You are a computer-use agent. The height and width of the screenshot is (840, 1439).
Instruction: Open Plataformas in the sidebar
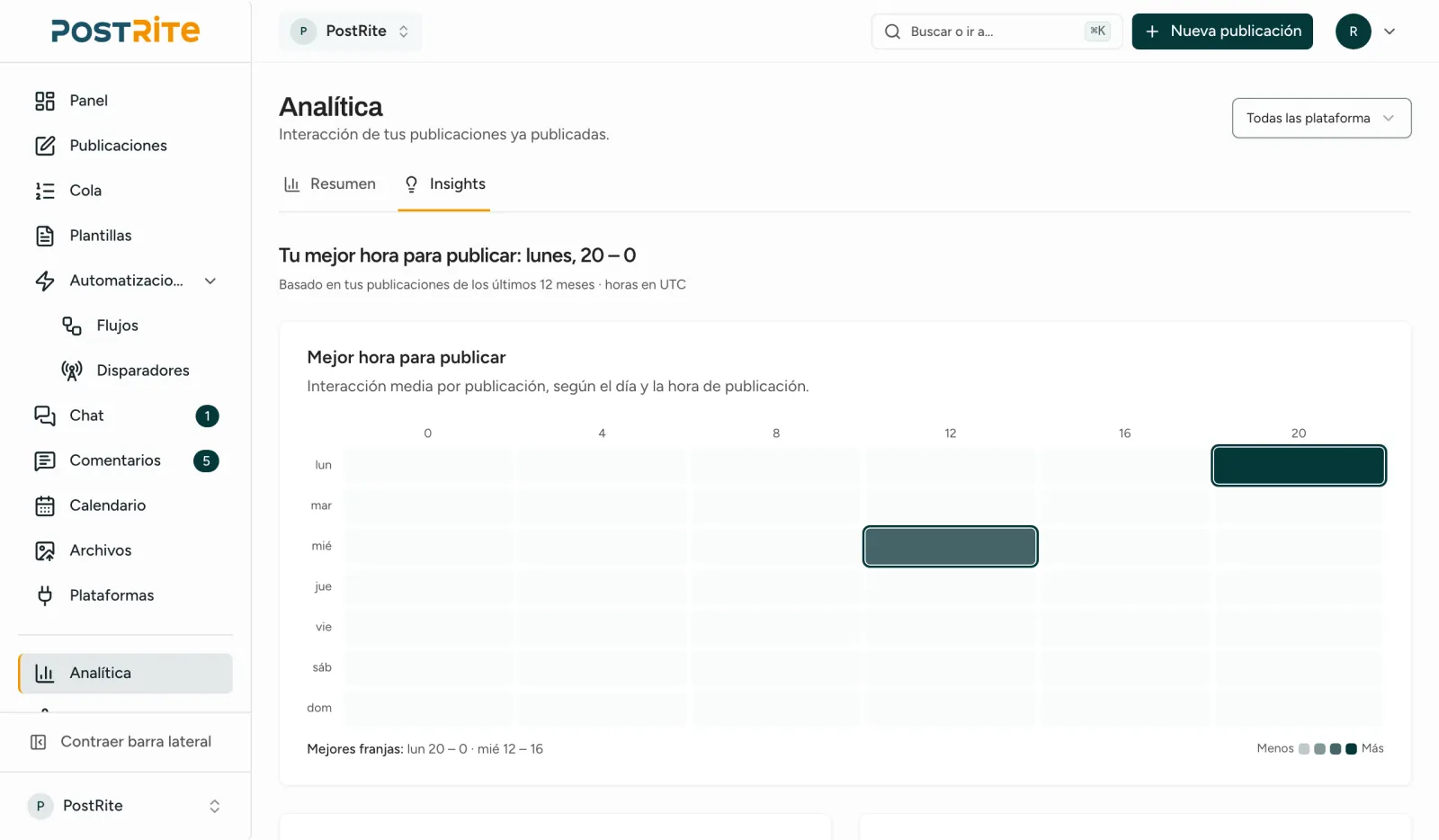tap(125, 595)
